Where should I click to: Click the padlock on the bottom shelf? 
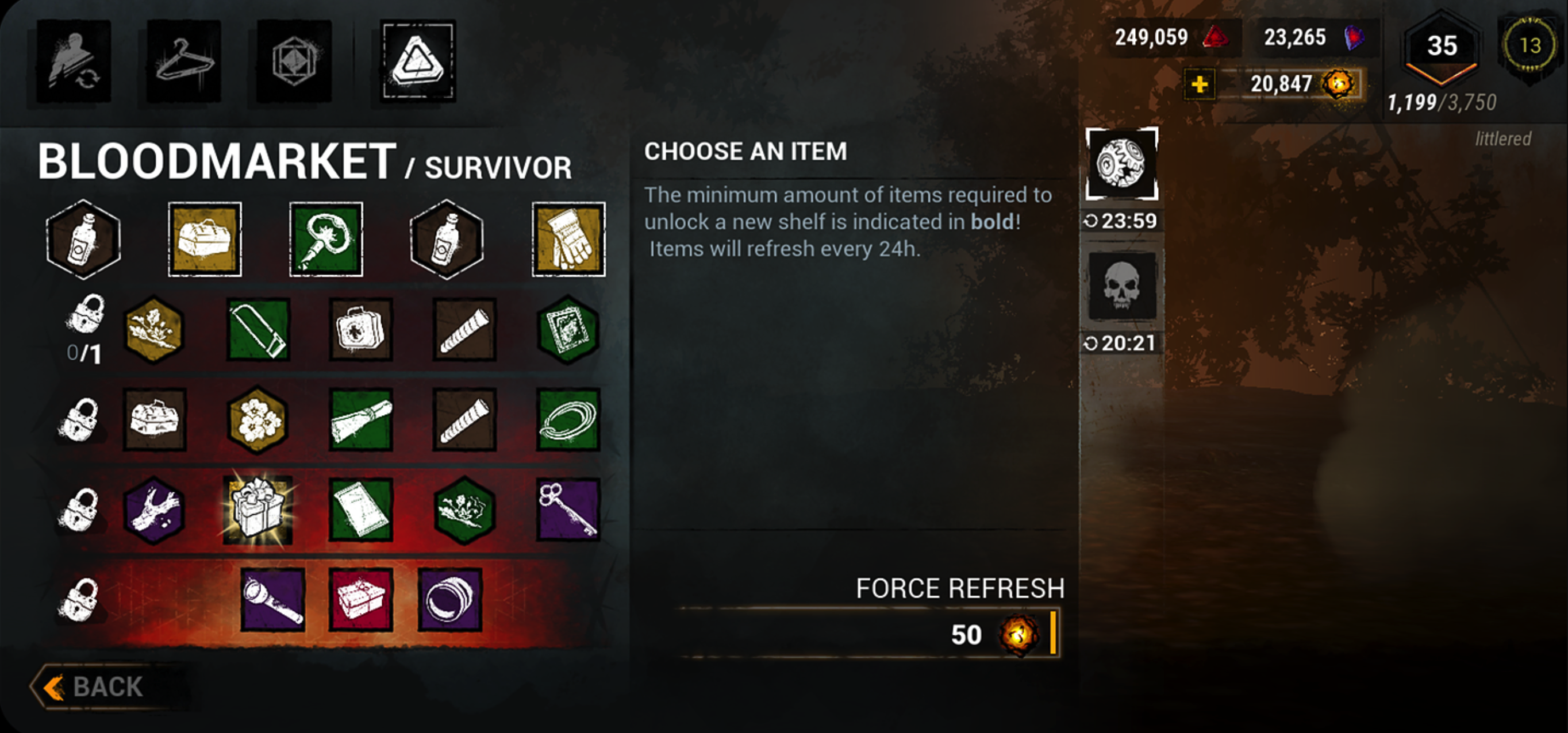click(x=79, y=599)
